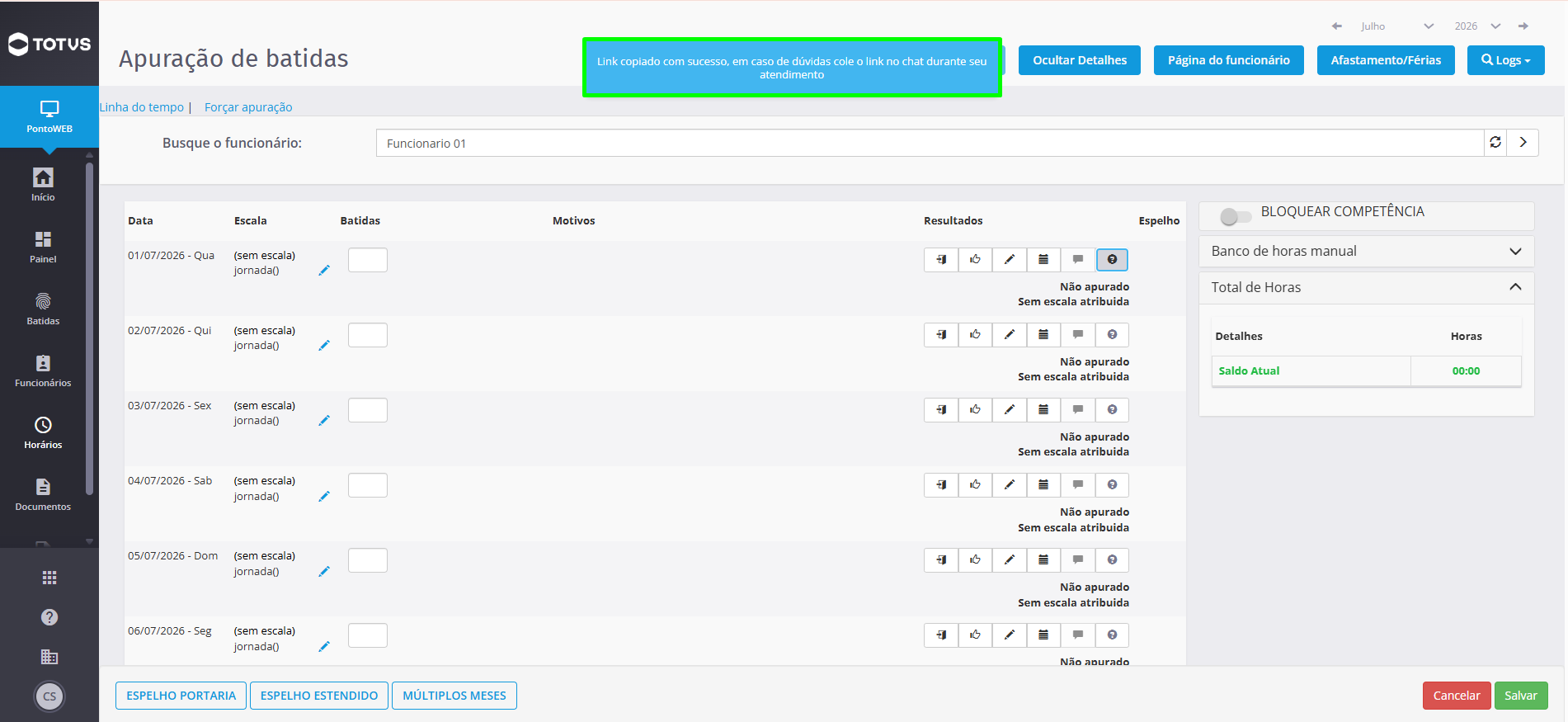This screenshot has height=722, width=1568.
Task: Toggle Bloquear Competência switch
Action: click(x=1236, y=216)
